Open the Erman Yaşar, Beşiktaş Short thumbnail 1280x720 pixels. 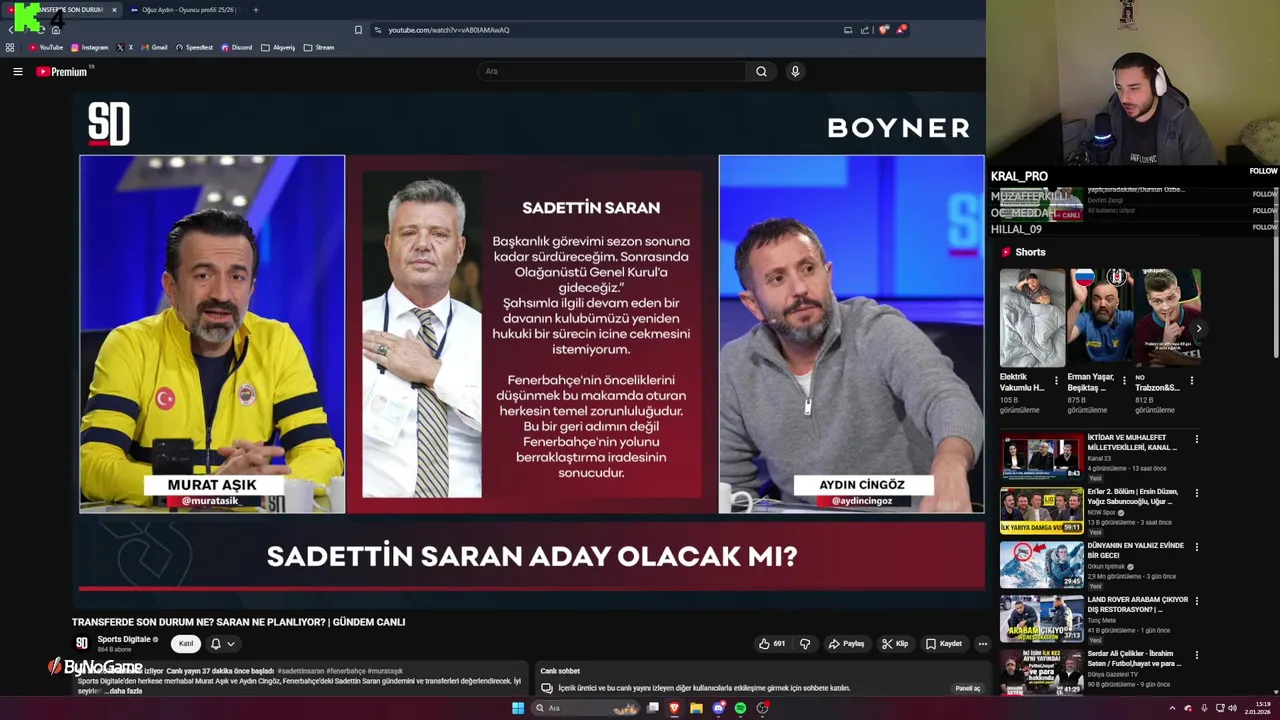[1099, 317]
